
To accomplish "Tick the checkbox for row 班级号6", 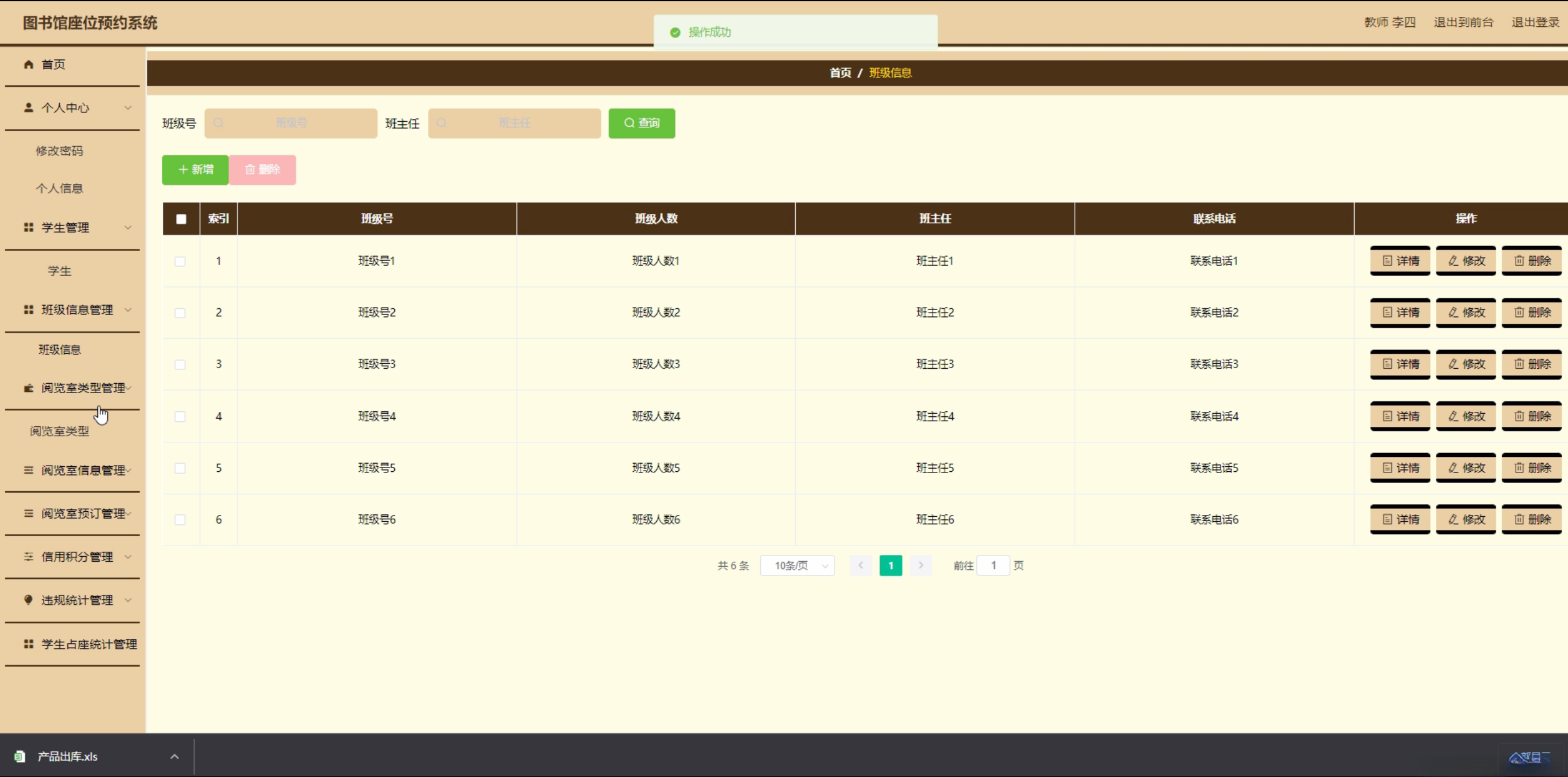I will pyautogui.click(x=180, y=520).
